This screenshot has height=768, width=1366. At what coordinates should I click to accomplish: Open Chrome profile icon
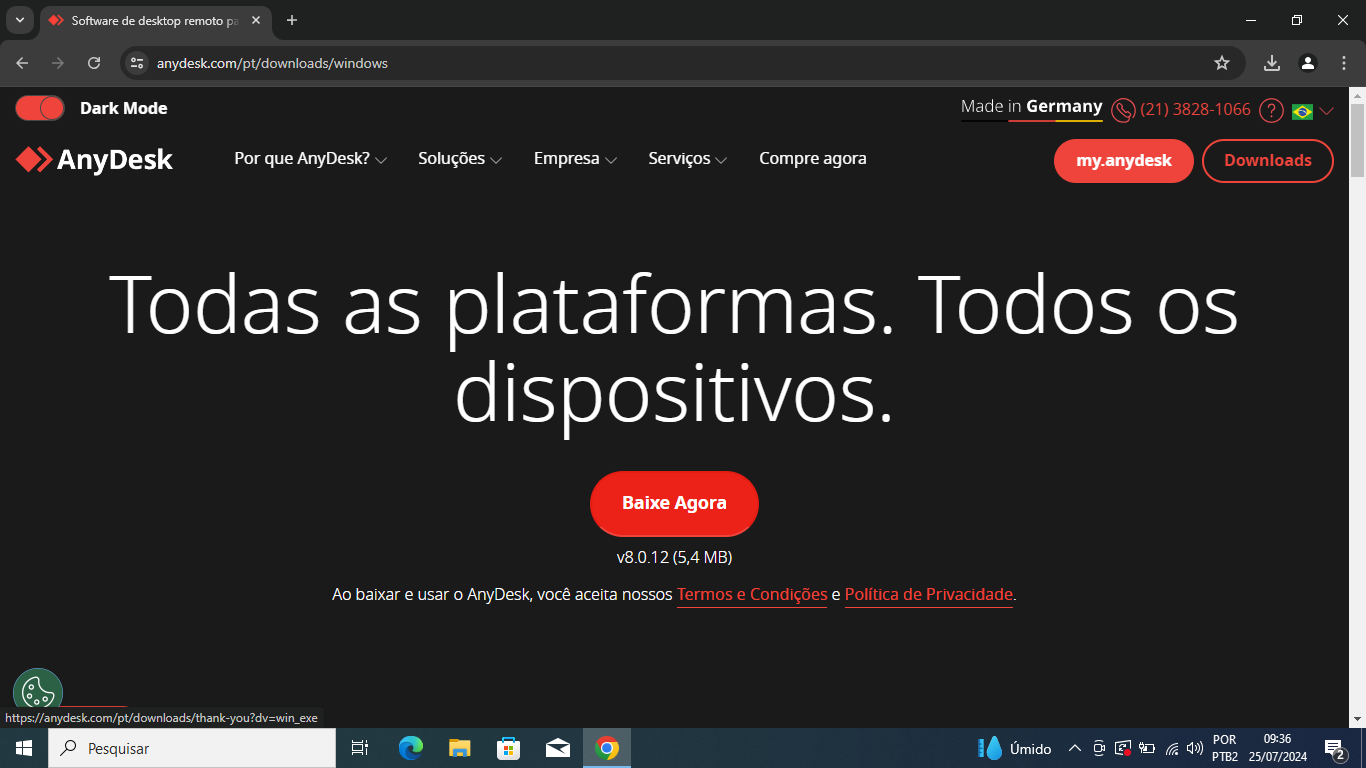(x=1308, y=63)
